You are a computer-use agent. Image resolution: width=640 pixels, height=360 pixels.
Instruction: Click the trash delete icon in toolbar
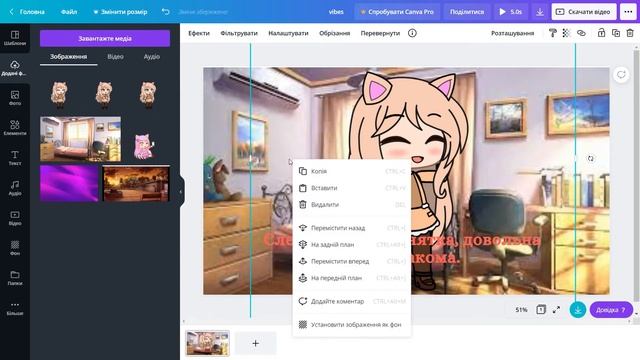630,33
